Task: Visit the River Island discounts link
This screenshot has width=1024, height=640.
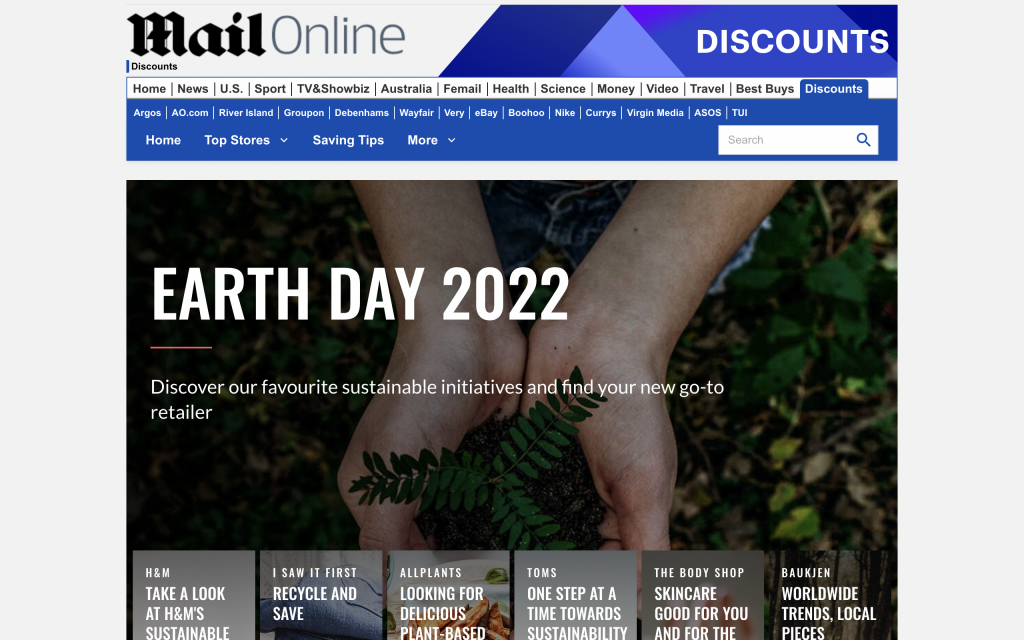Action: (x=246, y=112)
